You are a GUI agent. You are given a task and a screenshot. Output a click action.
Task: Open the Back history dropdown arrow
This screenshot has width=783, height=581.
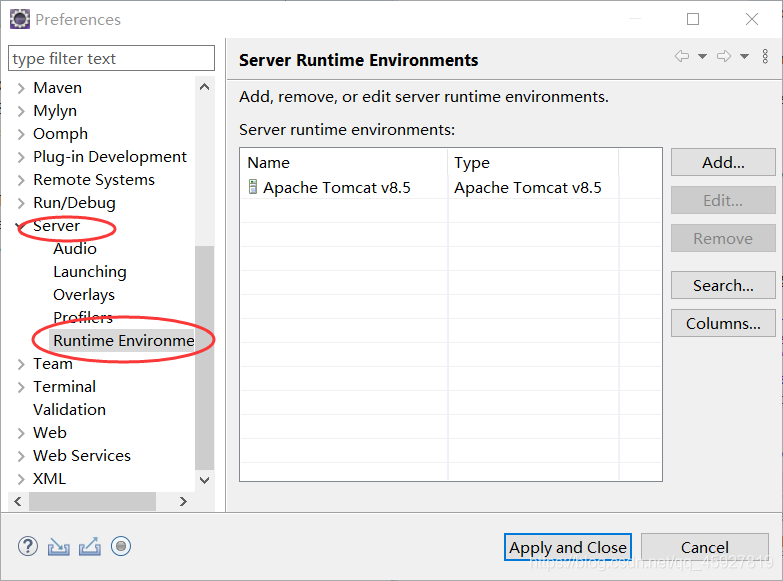702,57
